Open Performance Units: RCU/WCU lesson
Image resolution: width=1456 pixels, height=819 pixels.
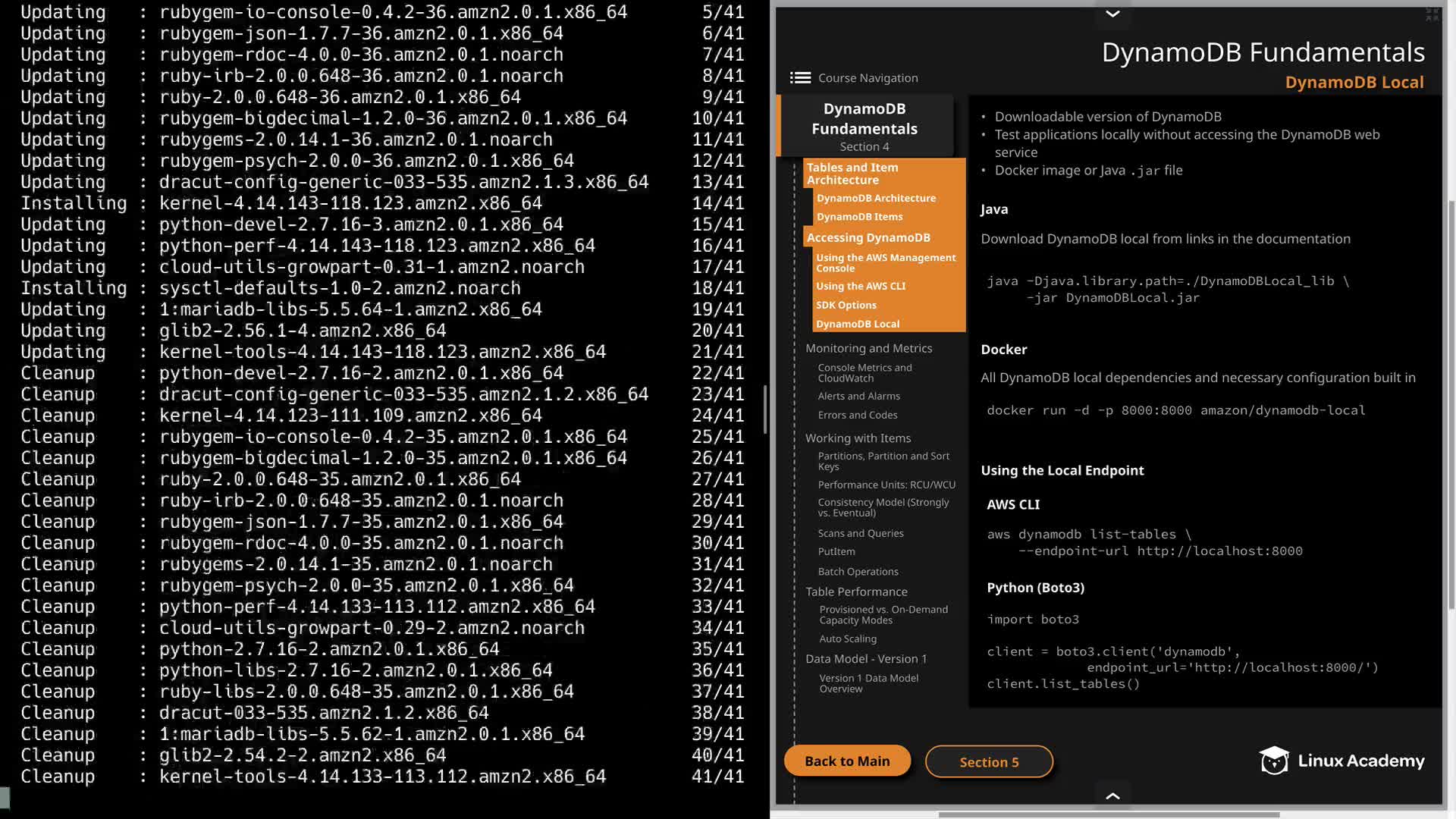pos(886,485)
